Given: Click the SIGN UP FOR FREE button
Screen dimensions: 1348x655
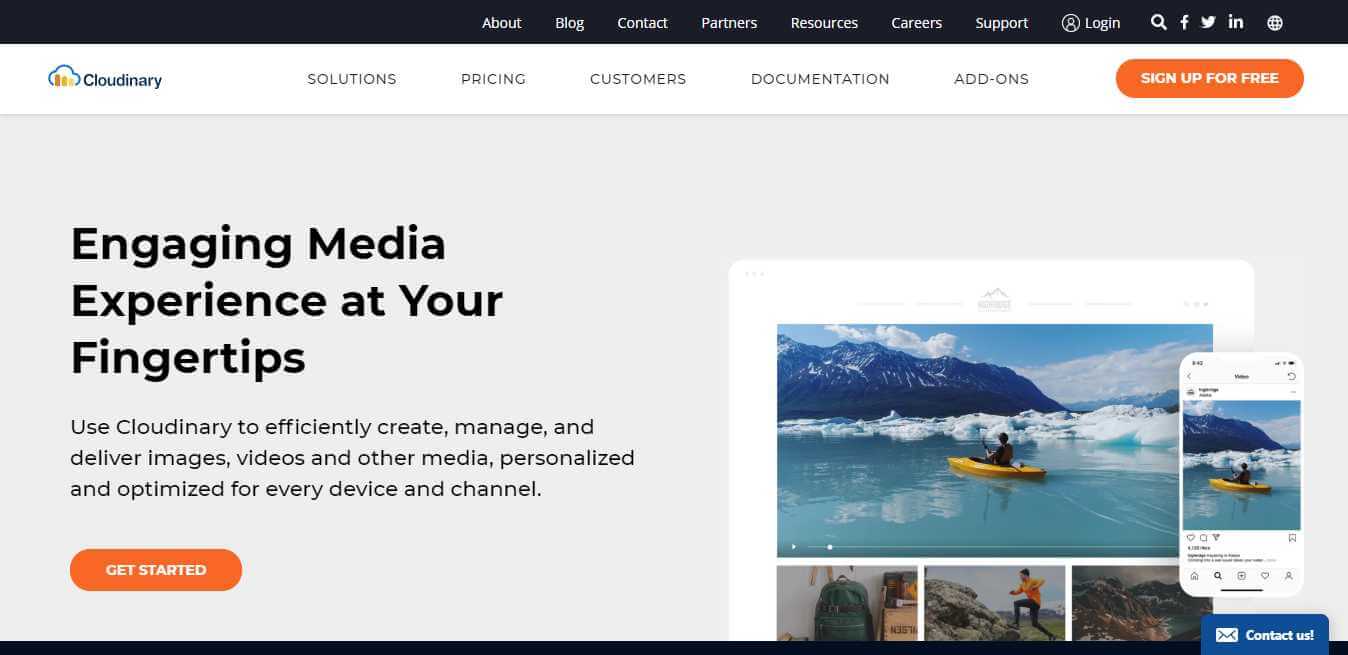Looking at the screenshot, I should [x=1210, y=78].
